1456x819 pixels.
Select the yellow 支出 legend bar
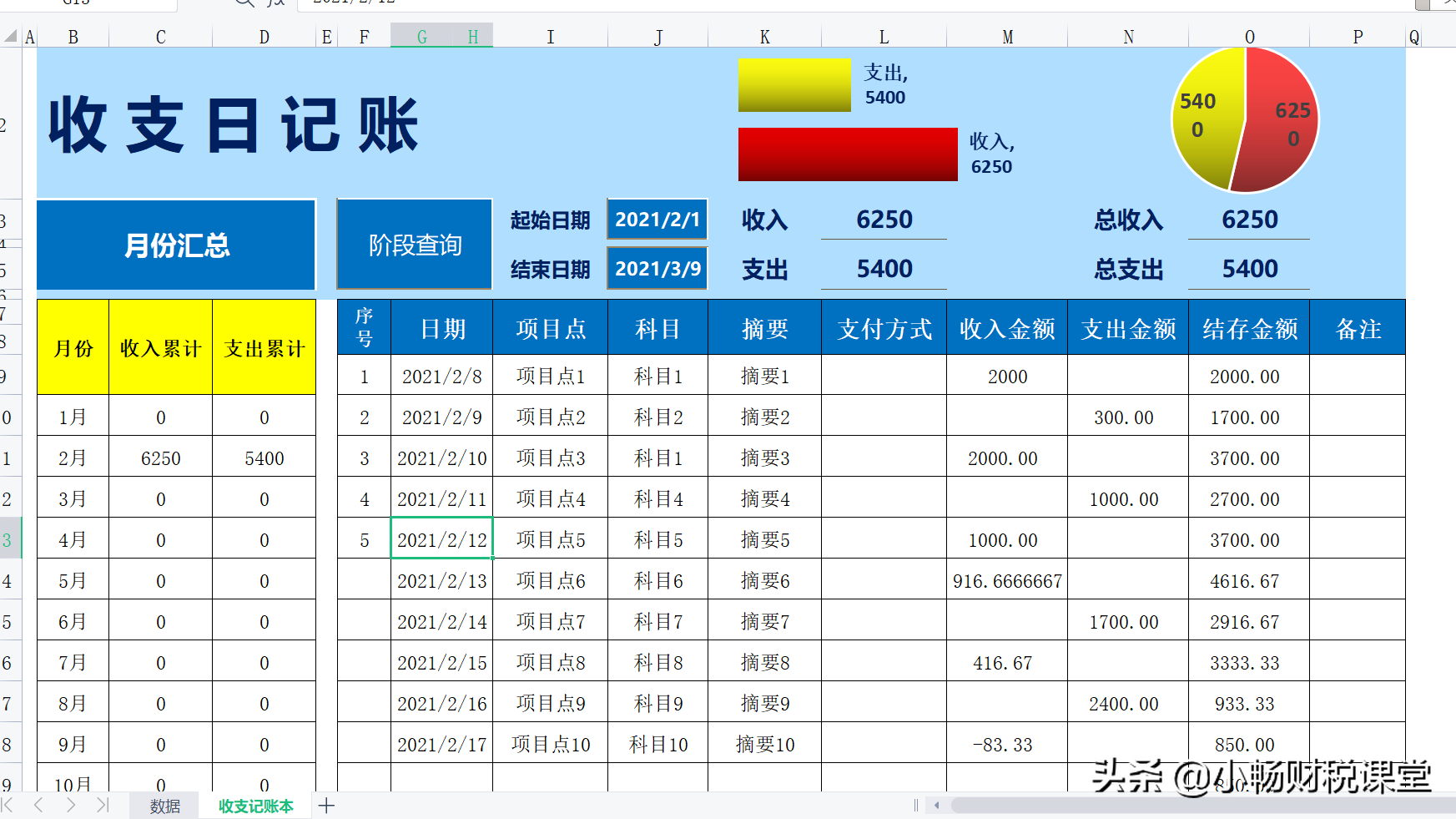tap(793, 84)
